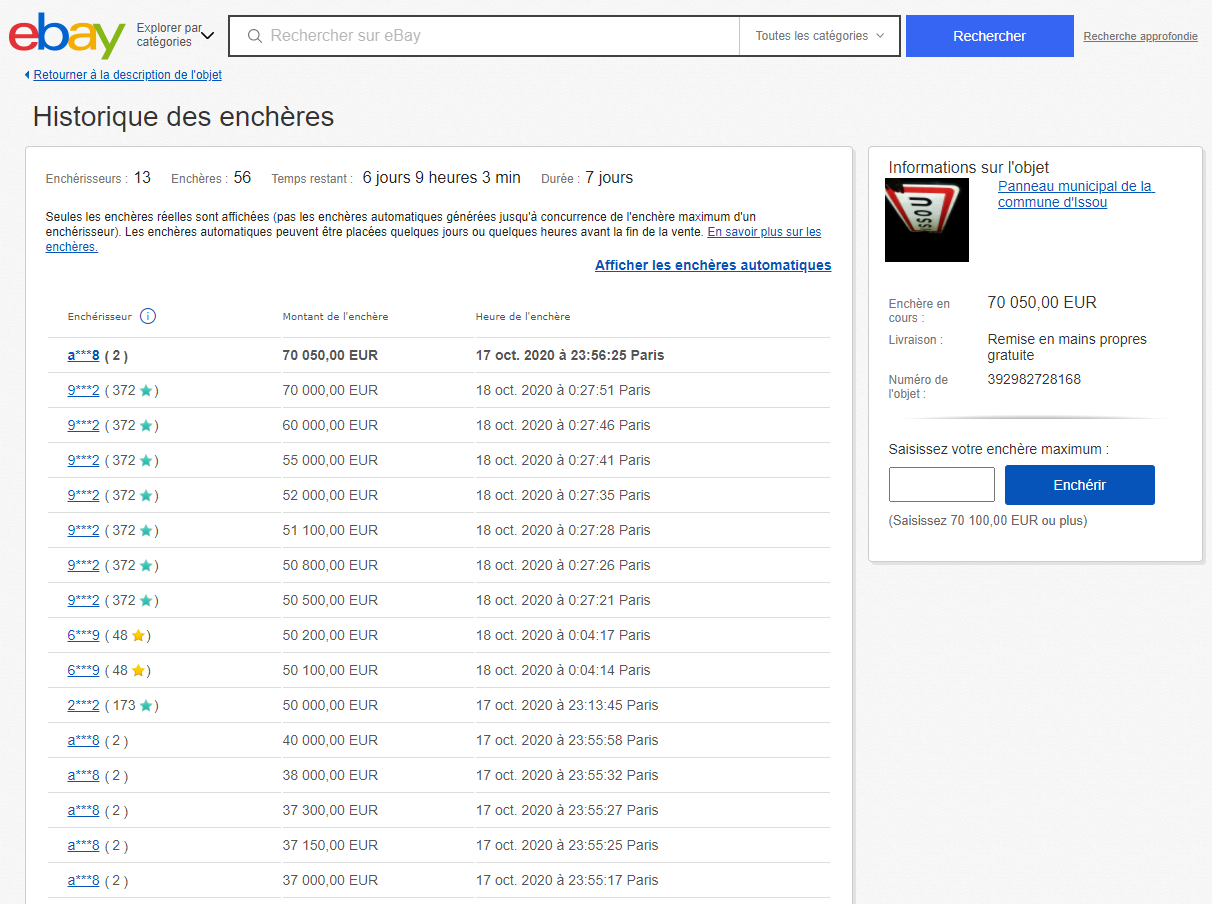Click the teal star beside the 70 000,00 EUR bid

click(x=146, y=391)
